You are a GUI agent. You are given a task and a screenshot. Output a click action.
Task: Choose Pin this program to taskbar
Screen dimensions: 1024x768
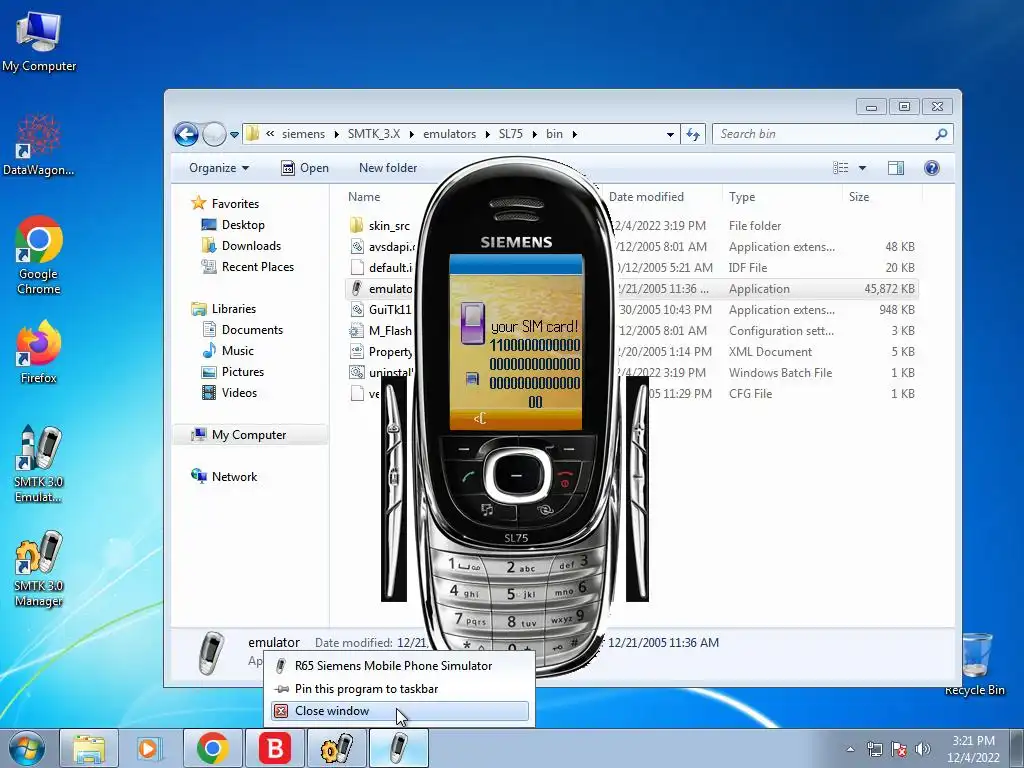pos(400,689)
